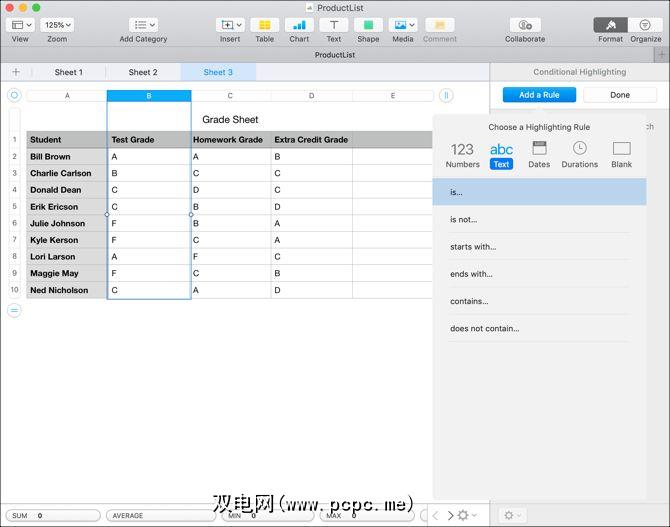Viewport: 670px width, 527px height.
Task: Toggle the Format sidebar
Action: pos(610,25)
